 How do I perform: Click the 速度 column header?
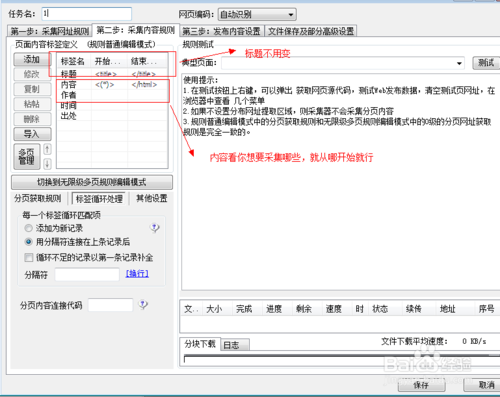336,309
